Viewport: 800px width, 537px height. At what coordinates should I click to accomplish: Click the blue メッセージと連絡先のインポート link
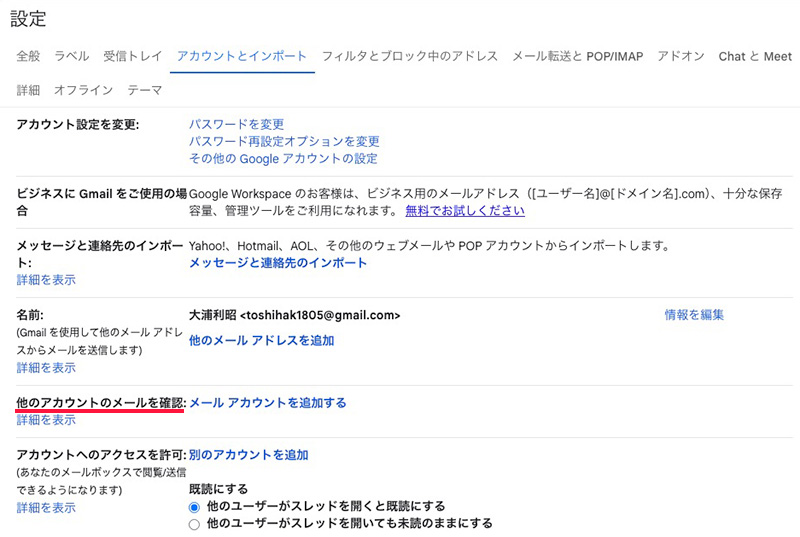pyautogui.click(x=278, y=263)
